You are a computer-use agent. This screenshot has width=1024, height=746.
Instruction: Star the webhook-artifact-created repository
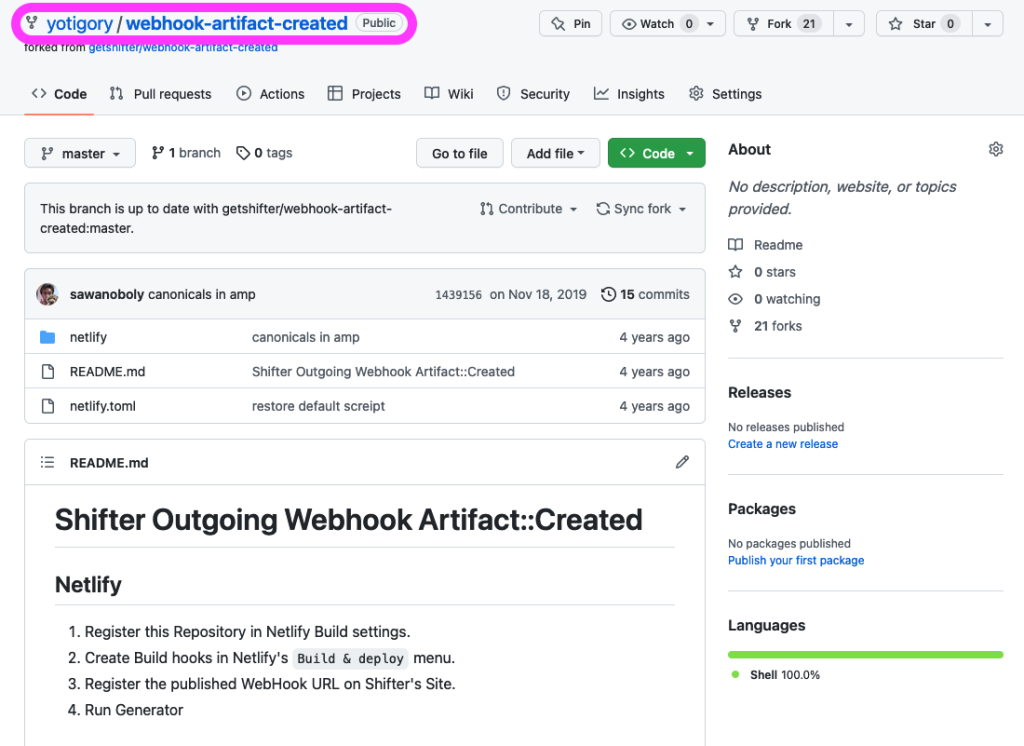click(924, 24)
